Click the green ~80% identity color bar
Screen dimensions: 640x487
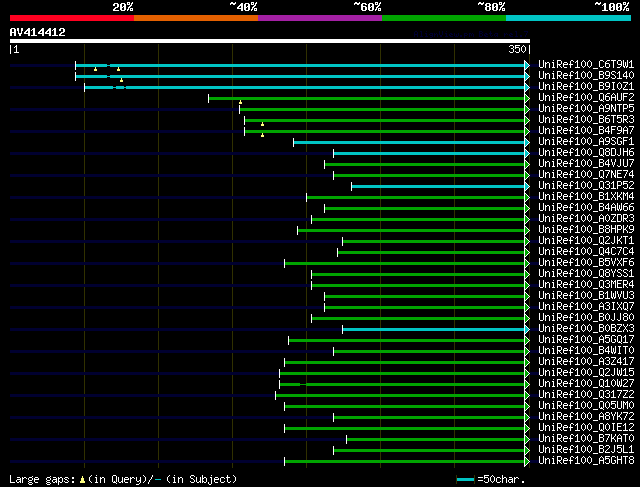pyautogui.click(x=444, y=18)
